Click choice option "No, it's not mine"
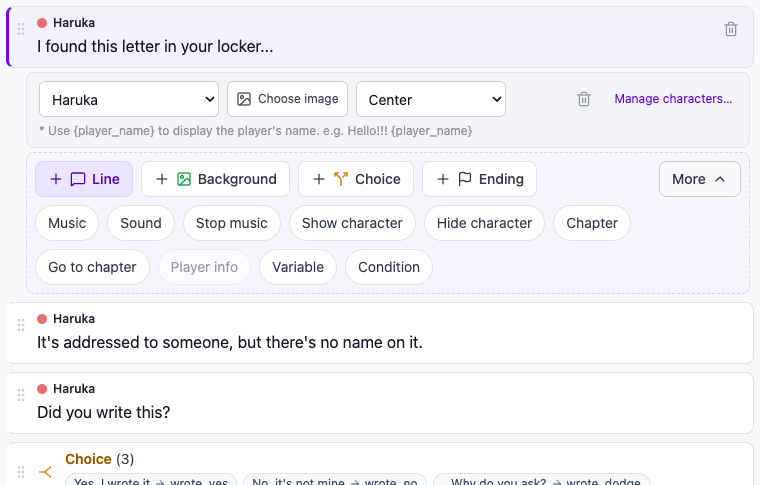 (x=335, y=481)
